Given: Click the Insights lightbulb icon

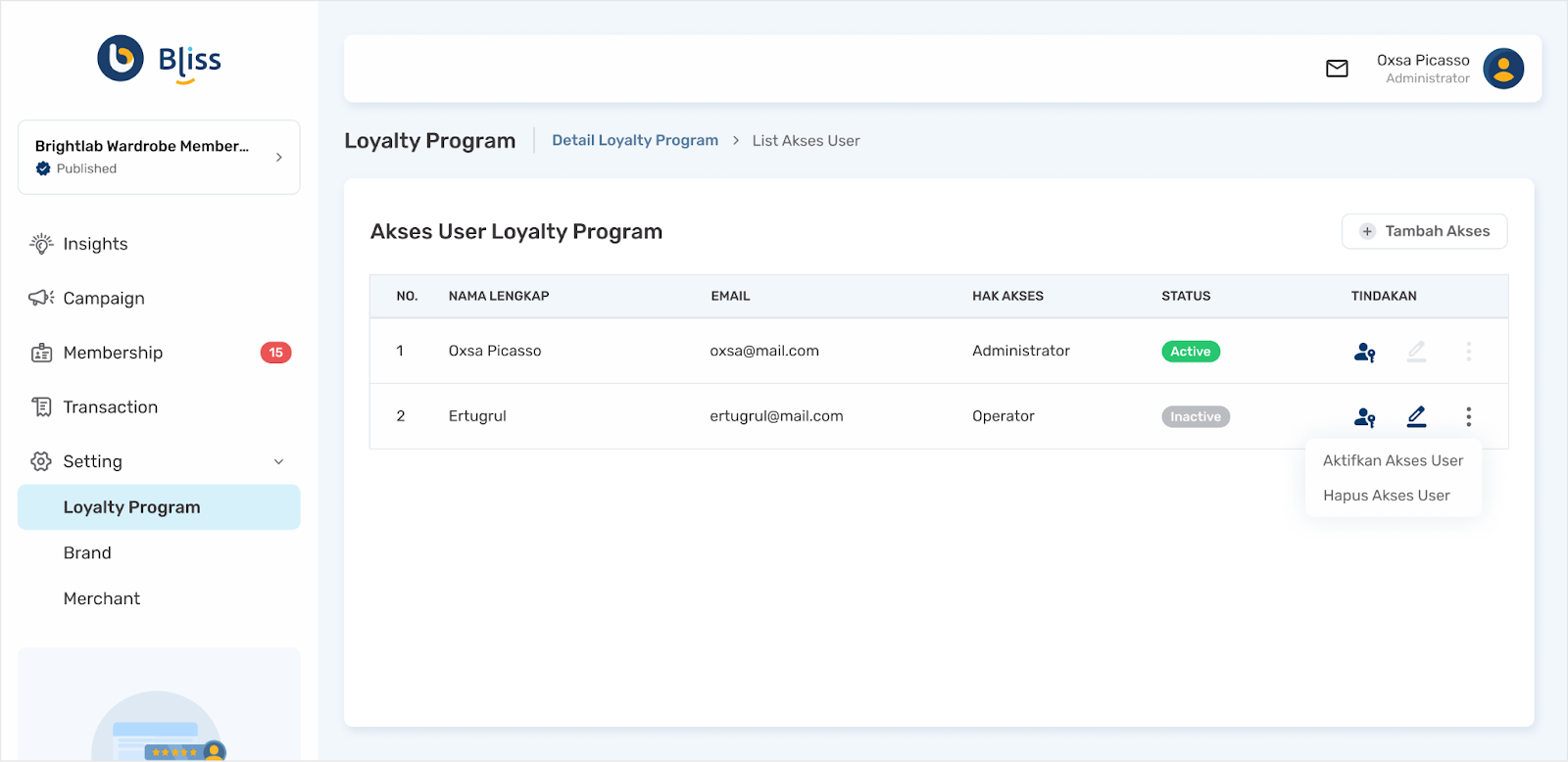Looking at the screenshot, I should 41,244.
